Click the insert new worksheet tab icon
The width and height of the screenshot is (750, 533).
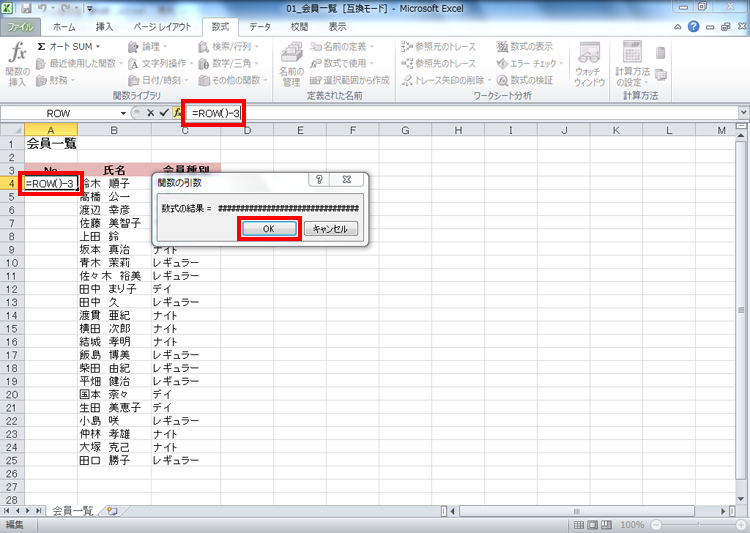tap(112, 511)
